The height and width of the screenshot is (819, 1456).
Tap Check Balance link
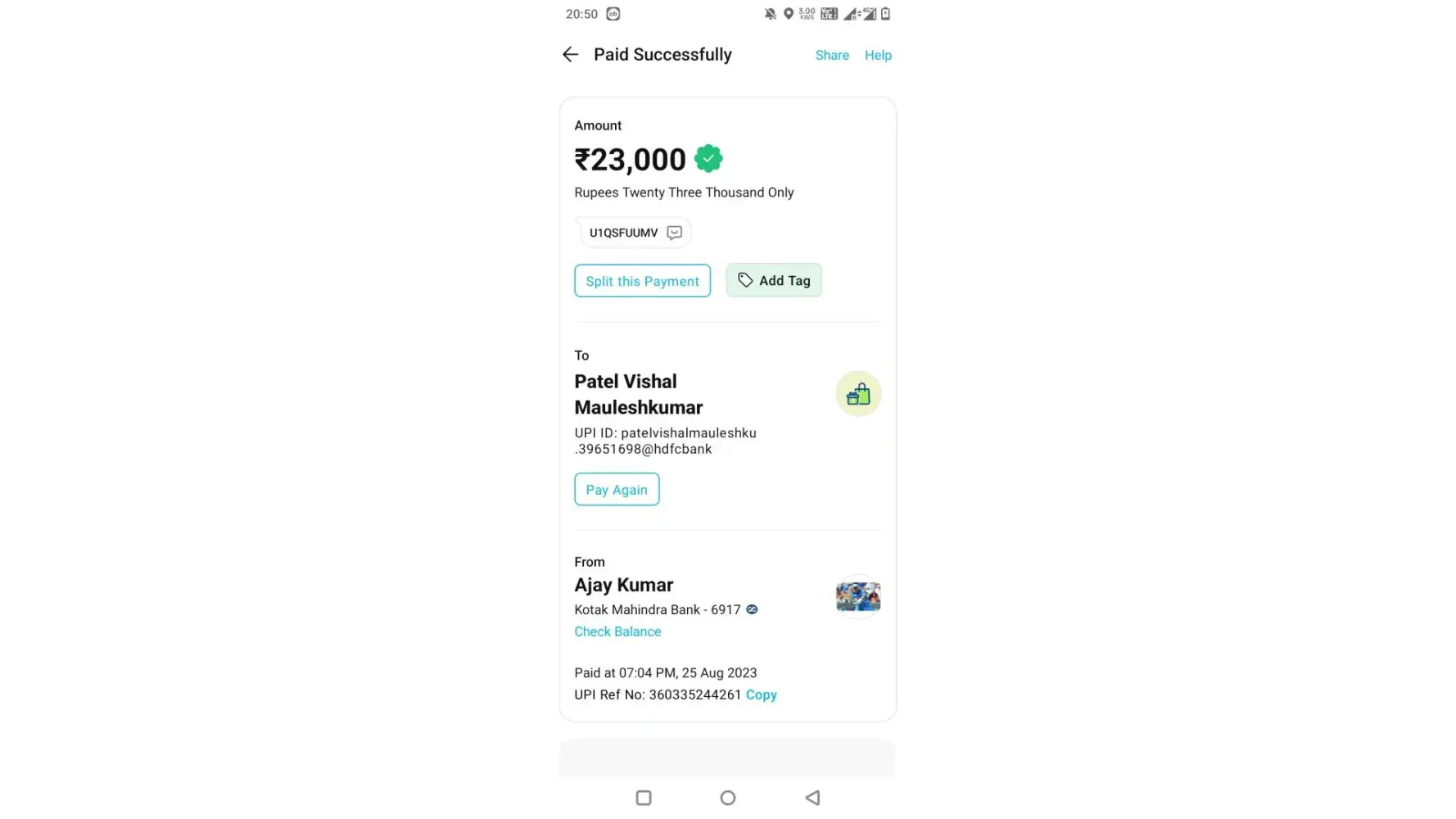click(x=617, y=631)
